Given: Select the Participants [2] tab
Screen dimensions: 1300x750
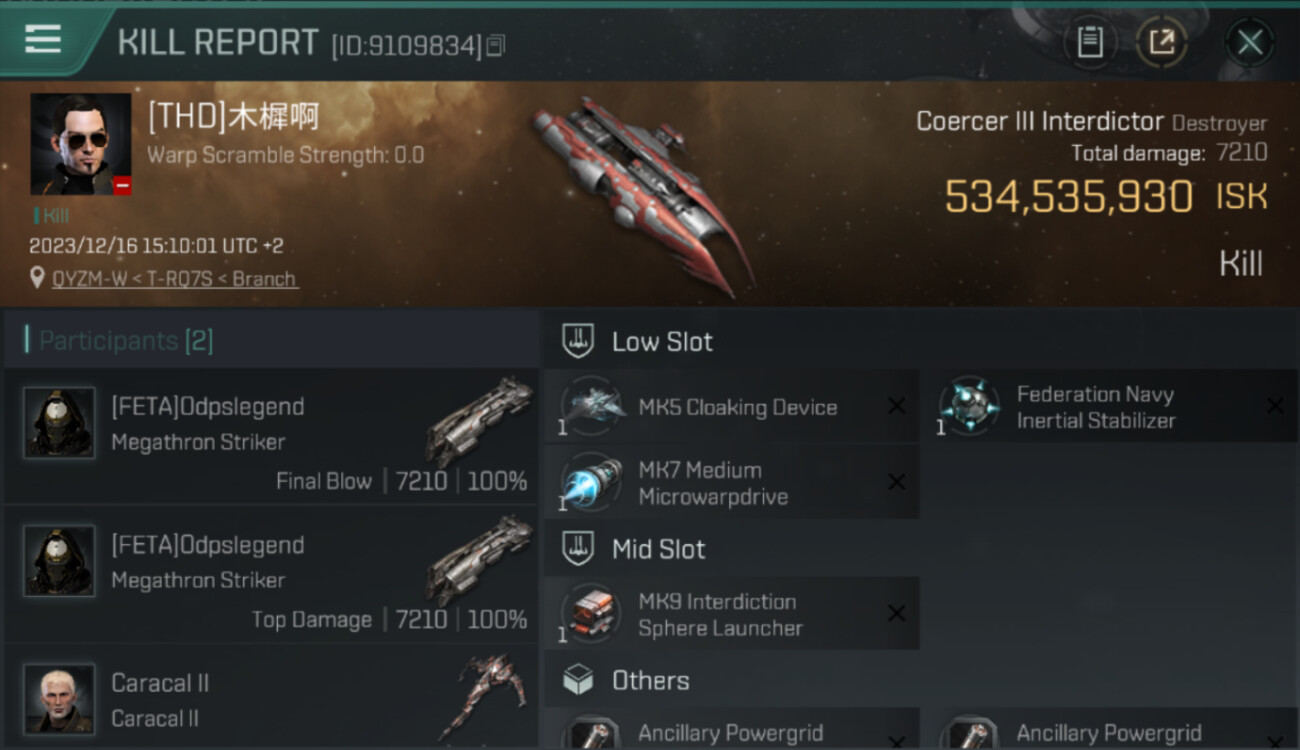Looking at the screenshot, I should (126, 341).
